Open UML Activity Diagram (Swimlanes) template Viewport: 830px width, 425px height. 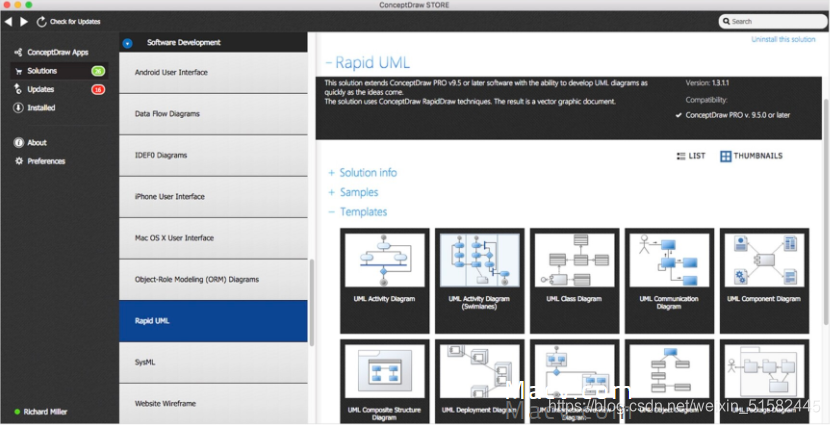click(480, 281)
